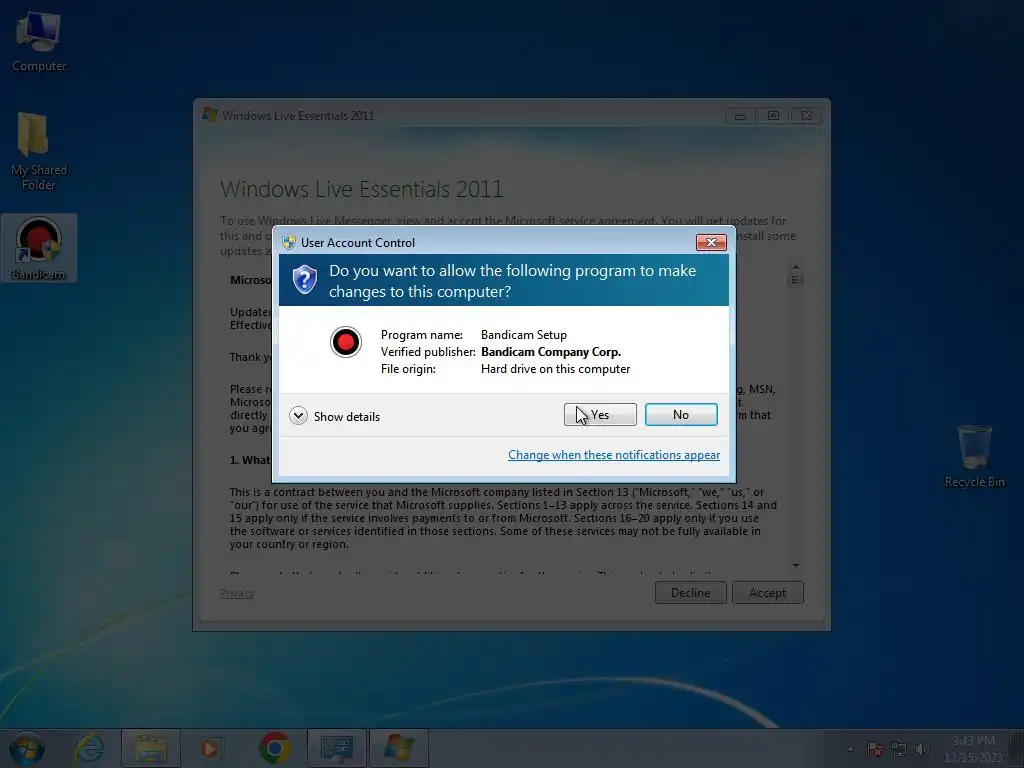Image resolution: width=1024 pixels, height=768 pixels.
Task: Select the Bandicam desktop shortcut
Action: 39,249
